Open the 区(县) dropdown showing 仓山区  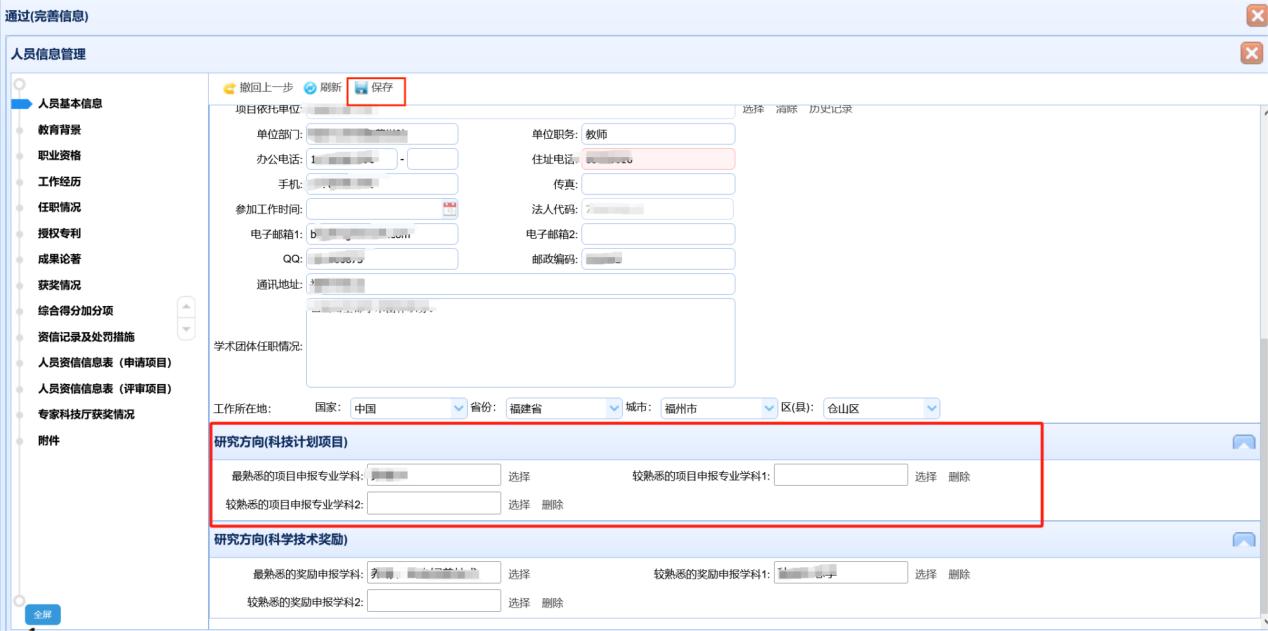[x=882, y=408]
